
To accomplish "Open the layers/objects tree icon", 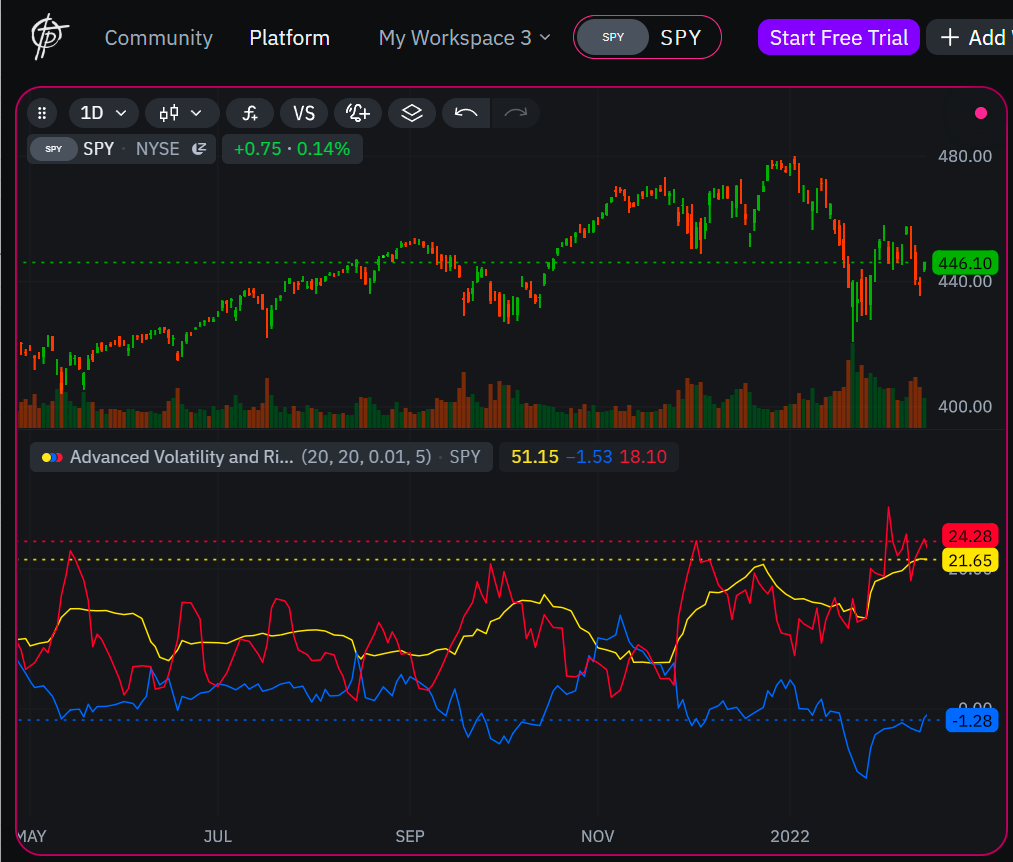I will pos(411,113).
